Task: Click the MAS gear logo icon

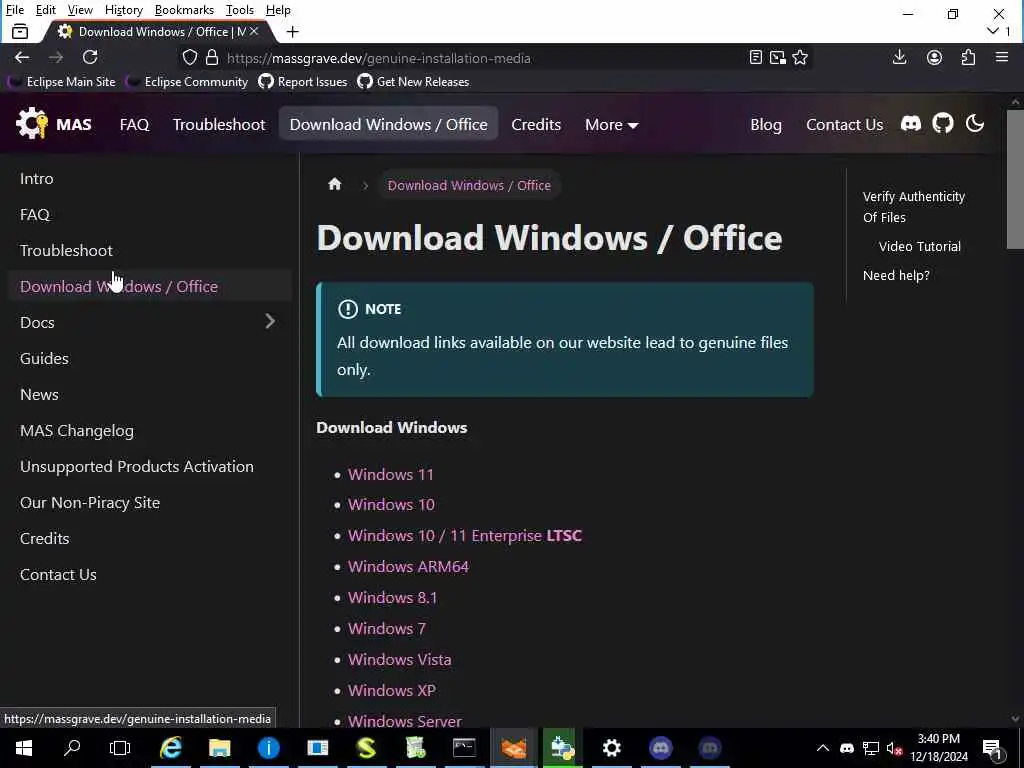Action: [31, 123]
